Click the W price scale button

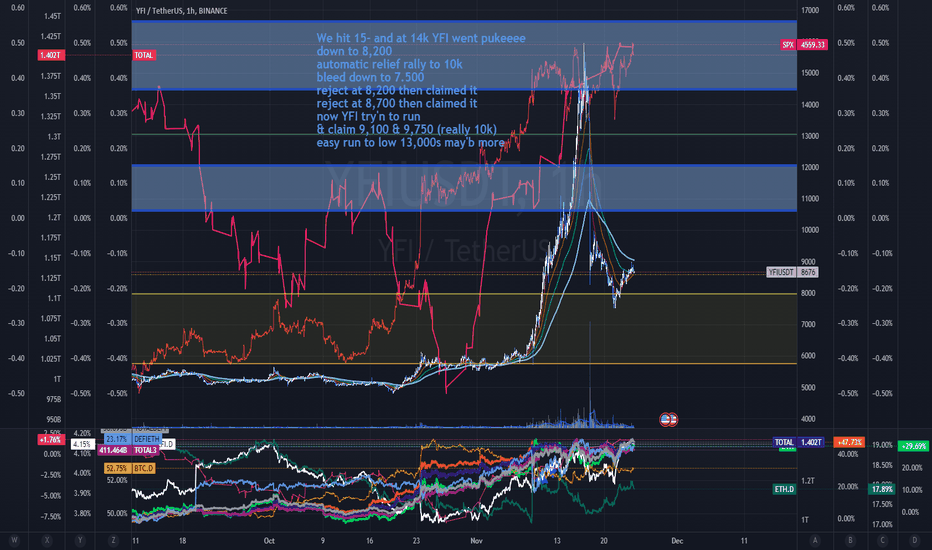[x=14, y=540]
